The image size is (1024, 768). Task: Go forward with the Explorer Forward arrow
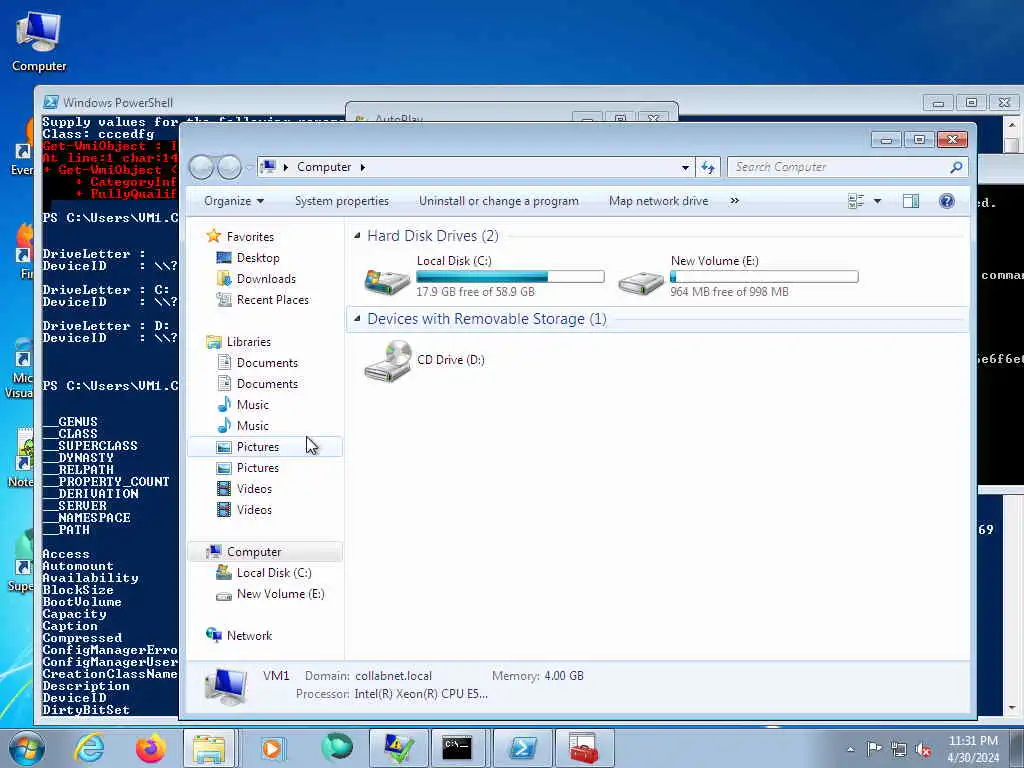229,168
